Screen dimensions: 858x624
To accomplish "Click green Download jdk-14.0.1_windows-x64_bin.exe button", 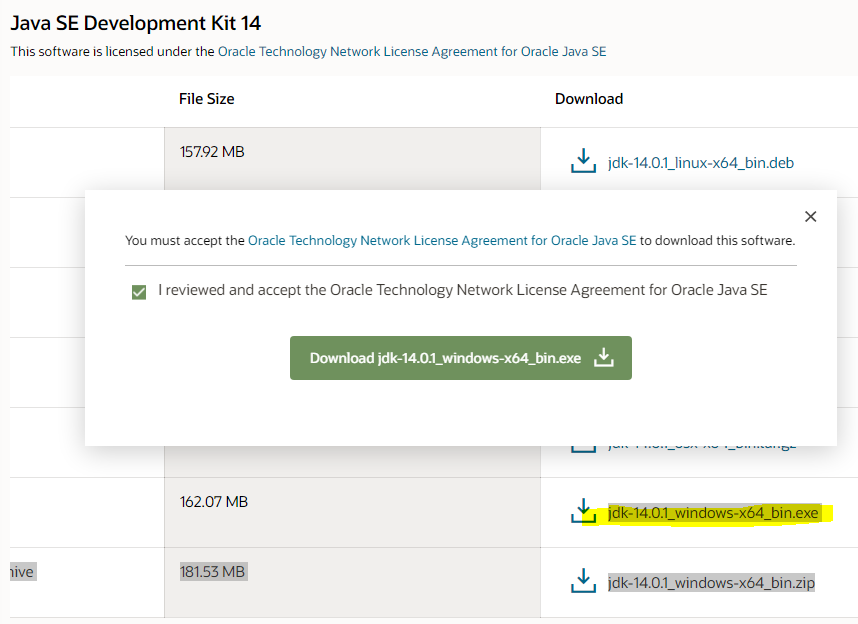I will pyautogui.click(x=461, y=358).
